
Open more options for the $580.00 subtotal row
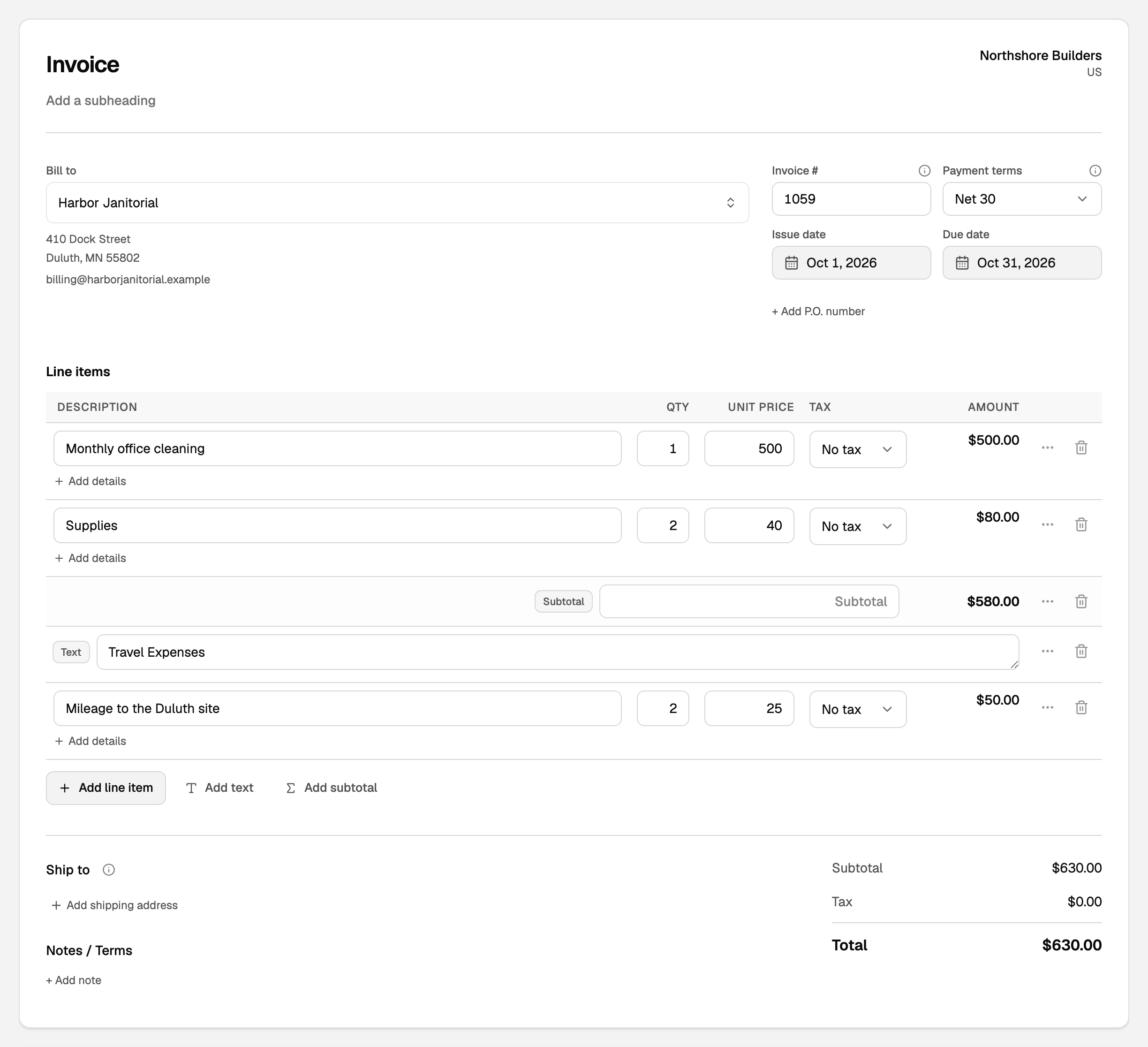(x=1047, y=601)
